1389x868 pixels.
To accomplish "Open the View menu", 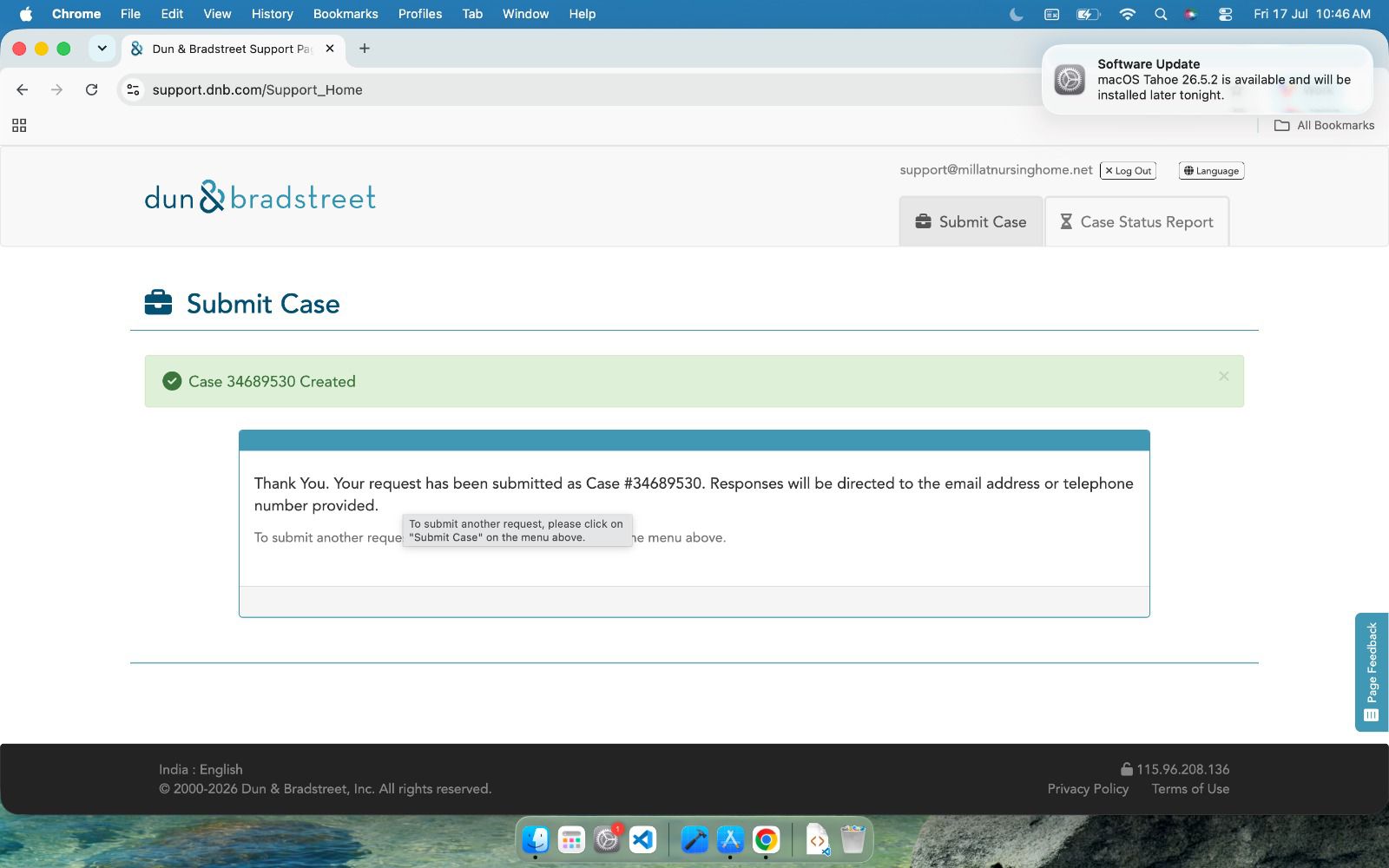I will (217, 14).
